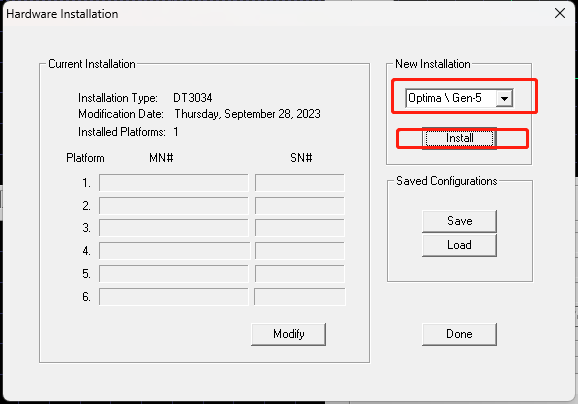The height and width of the screenshot is (404, 578).
Task: Click into Platform 3 SN# field
Action: (300, 228)
